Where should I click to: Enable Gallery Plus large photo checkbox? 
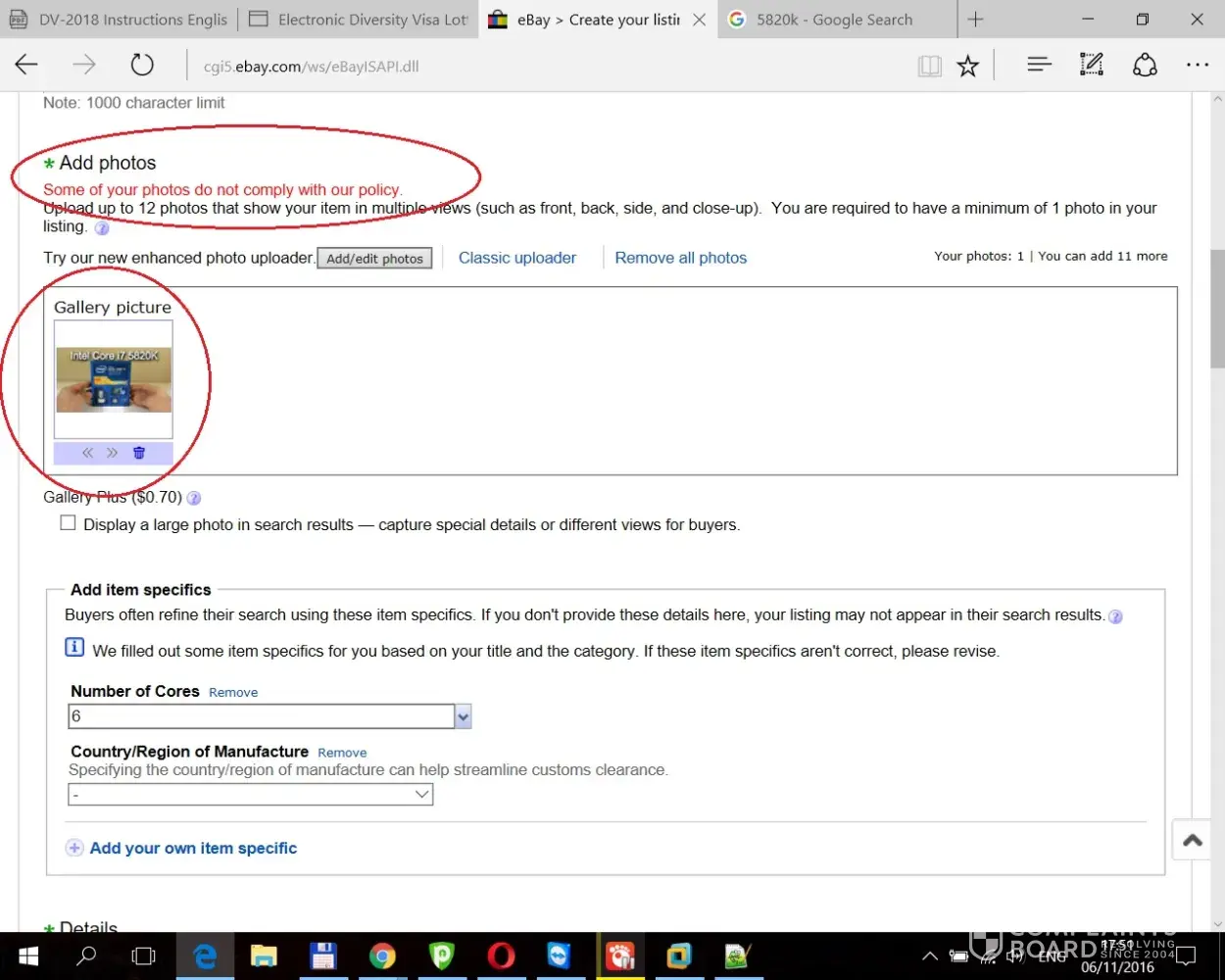point(68,523)
